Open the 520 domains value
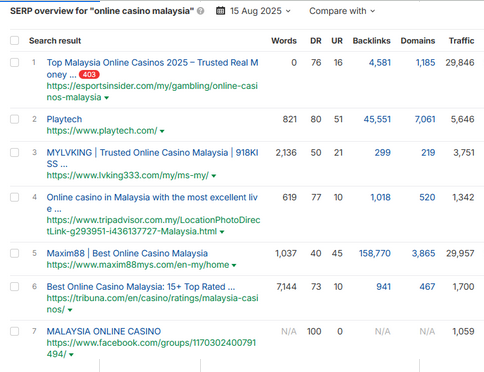This screenshot has width=484, height=372. pos(427,197)
